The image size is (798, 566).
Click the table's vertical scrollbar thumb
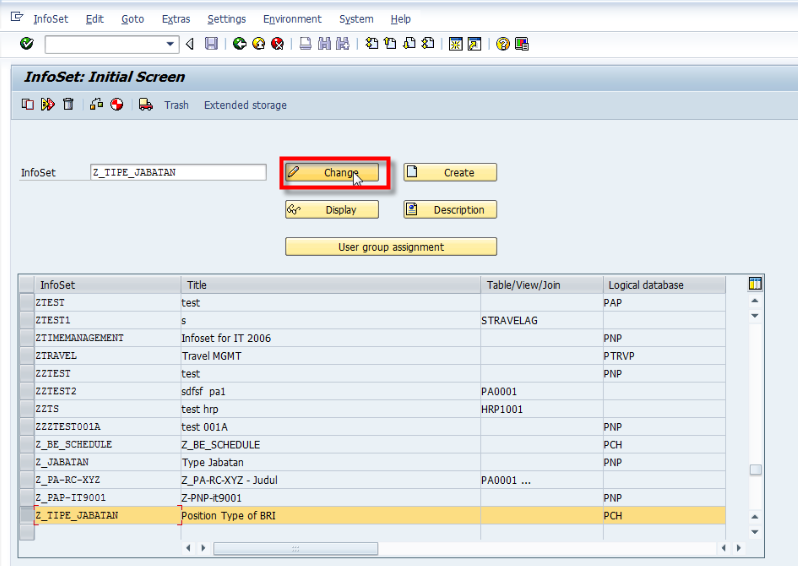[x=755, y=469]
